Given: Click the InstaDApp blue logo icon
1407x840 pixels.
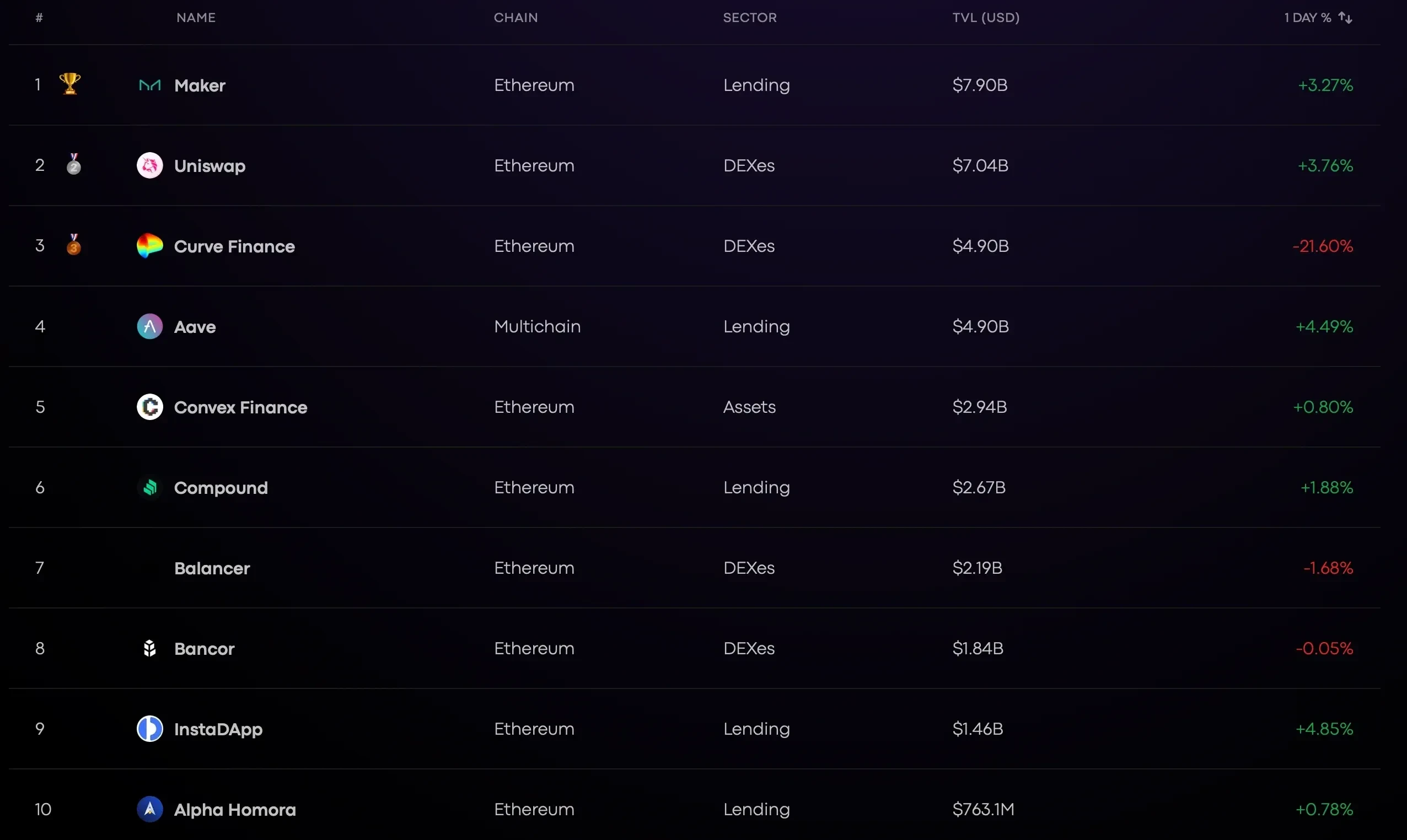Looking at the screenshot, I should [x=149, y=729].
